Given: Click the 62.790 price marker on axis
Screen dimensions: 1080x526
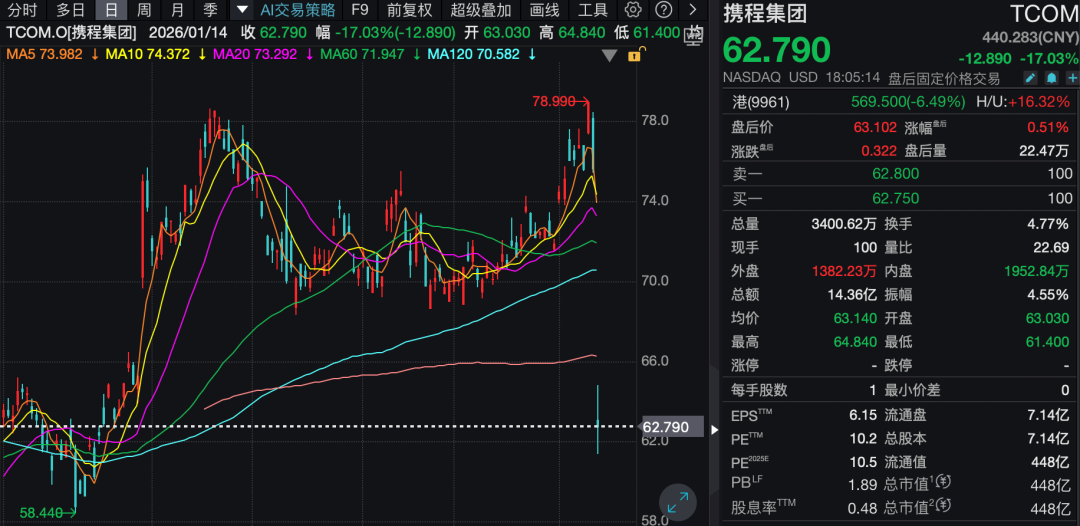Looking at the screenshot, I should coord(666,428).
